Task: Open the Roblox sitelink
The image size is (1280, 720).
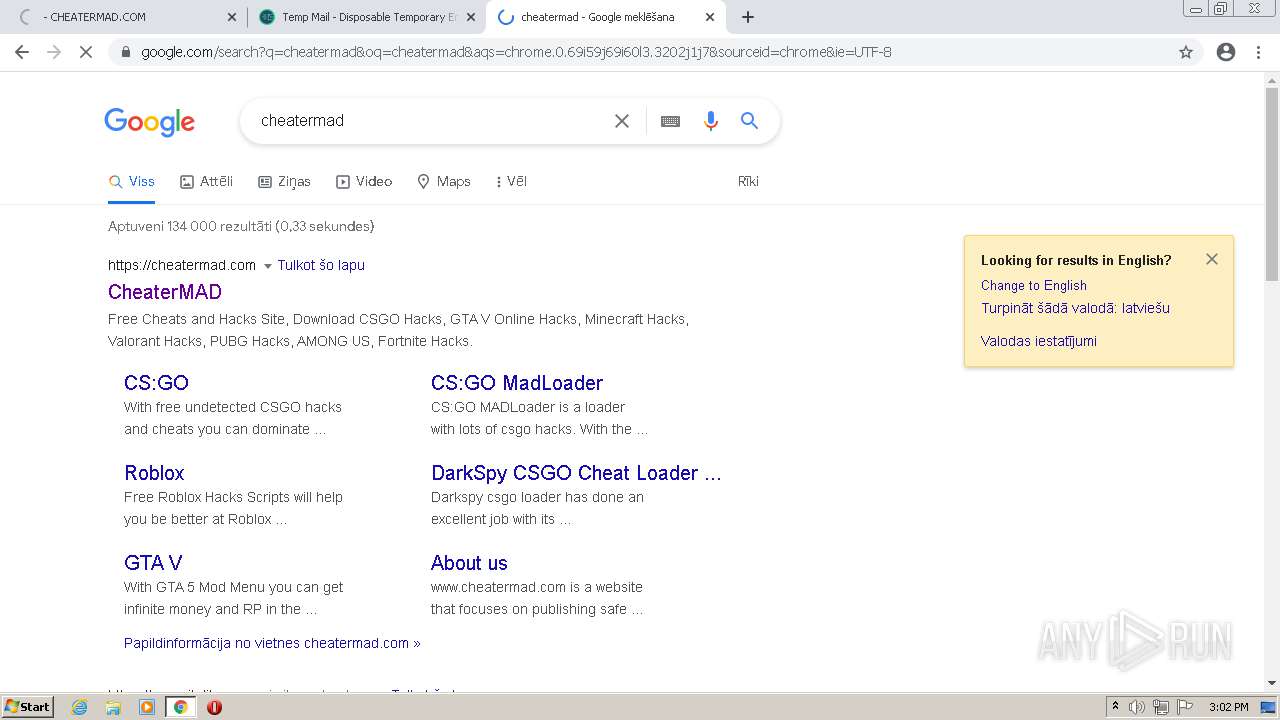Action: pyautogui.click(x=154, y=473)
